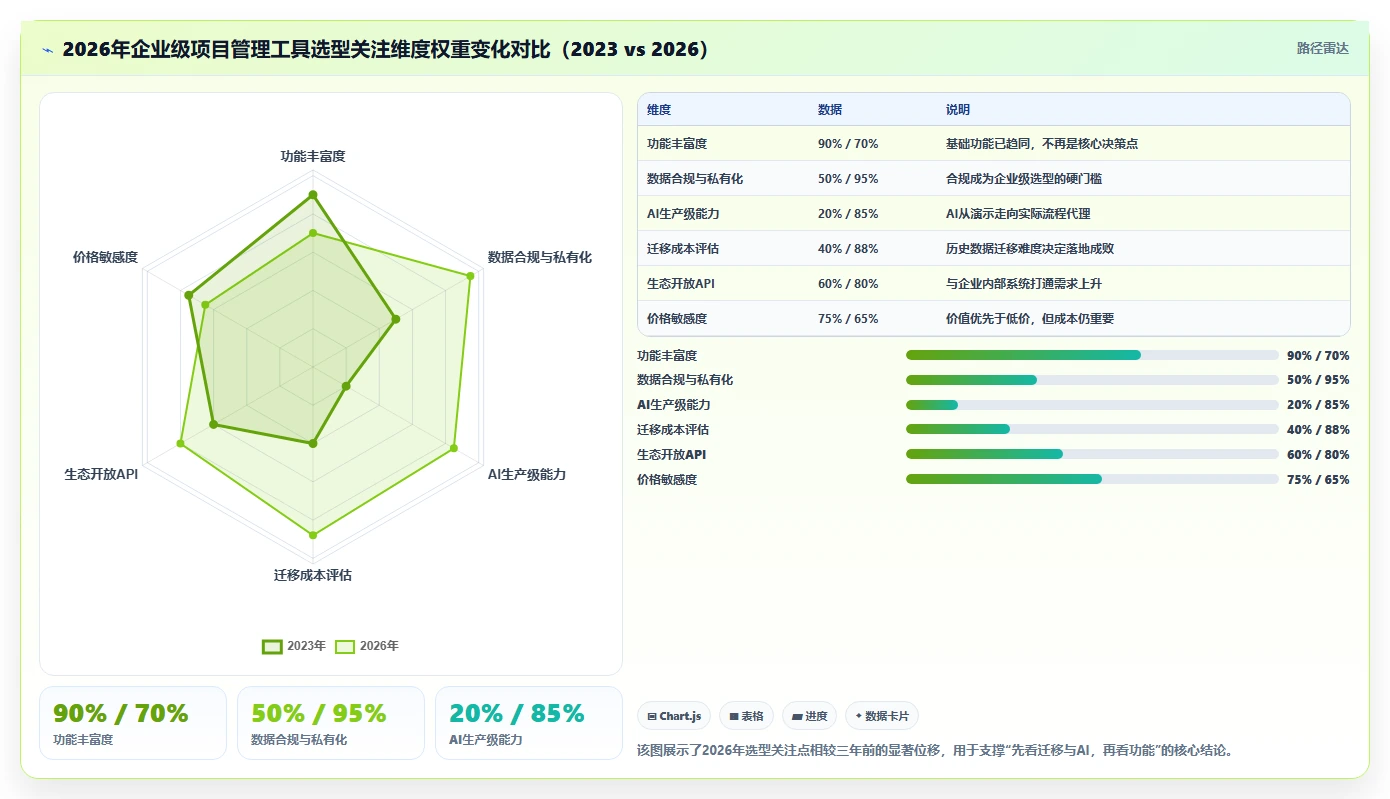Click the 40% / 88% value beside the progress bar

1318,430
